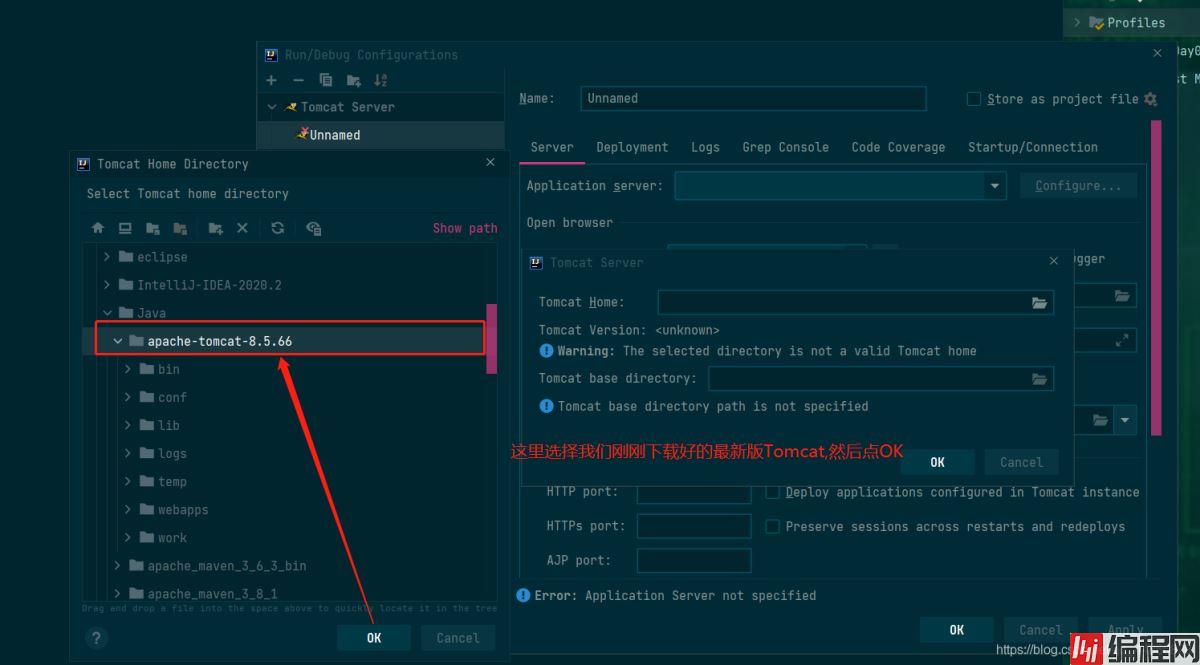Viewport: 1200px width, 665px height.
Task: Check Deploy applications configured in Tomcat instance
Action: coord(772,492)
